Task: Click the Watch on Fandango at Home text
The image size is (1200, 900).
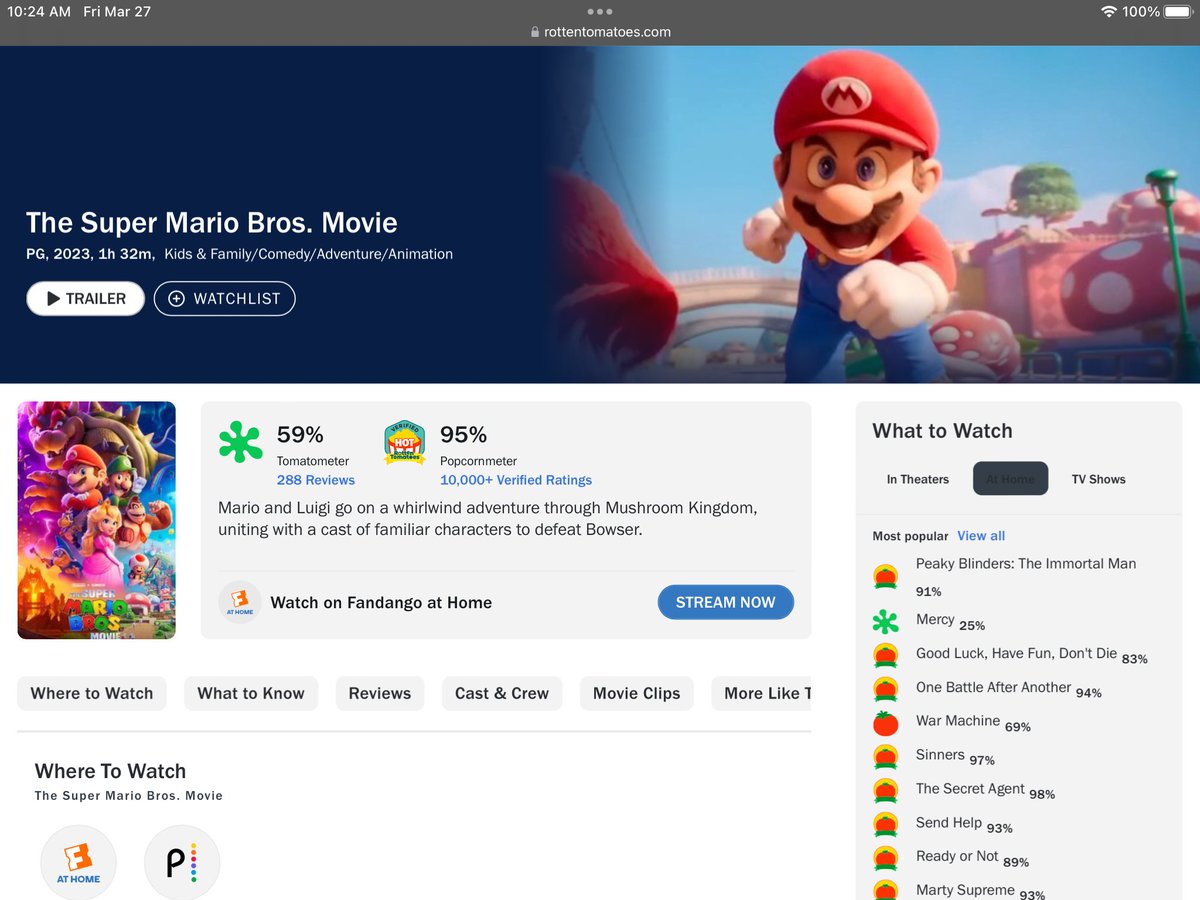Action: [381, 602]
